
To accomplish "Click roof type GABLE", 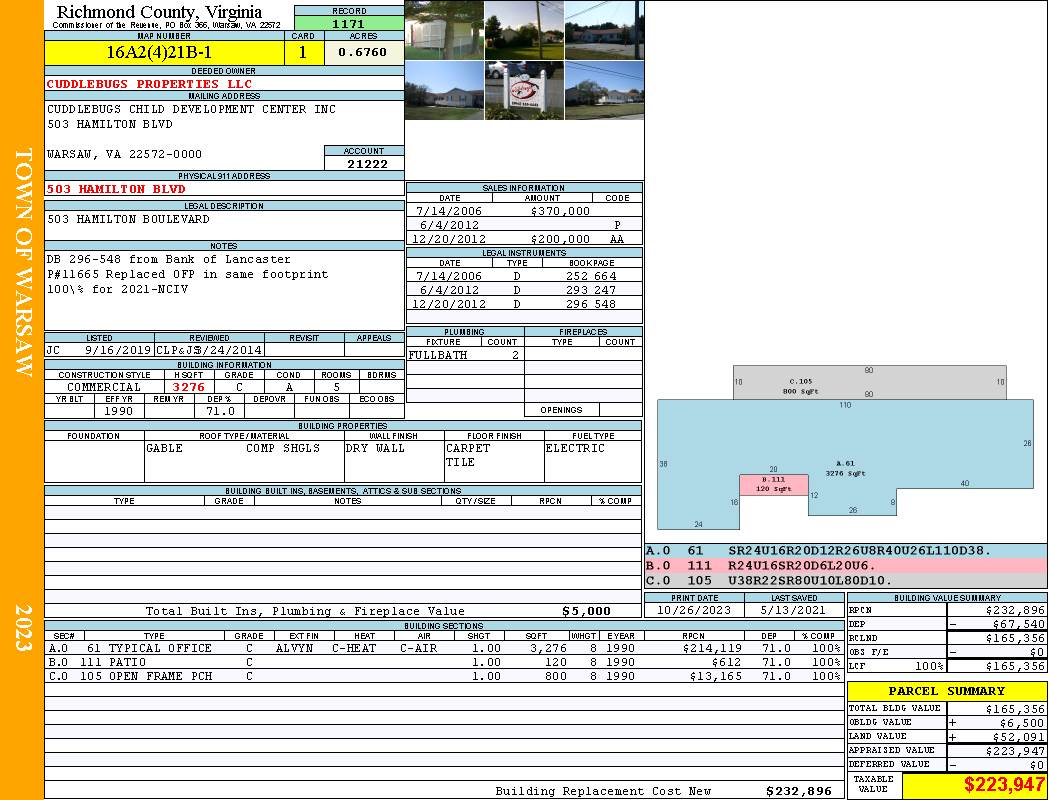I will pos(165,448).
